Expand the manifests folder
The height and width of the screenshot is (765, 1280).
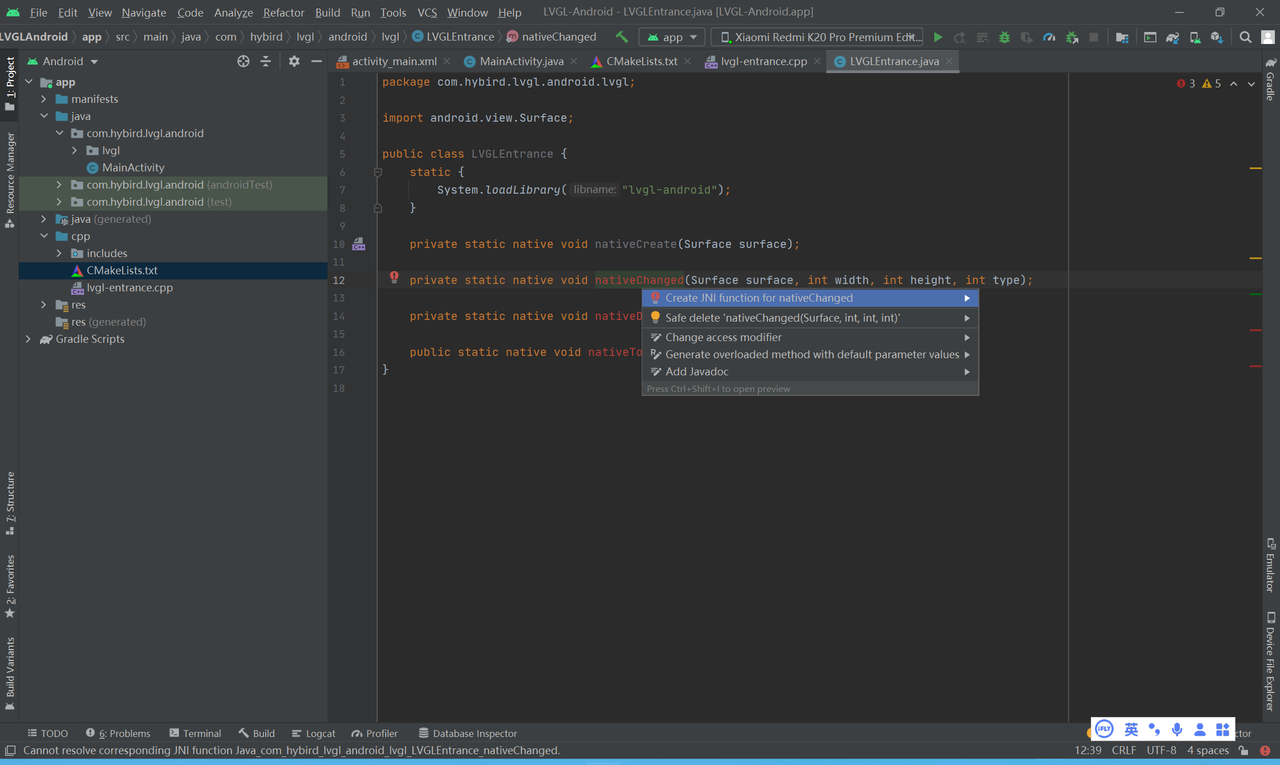click(x=44, y=99)
